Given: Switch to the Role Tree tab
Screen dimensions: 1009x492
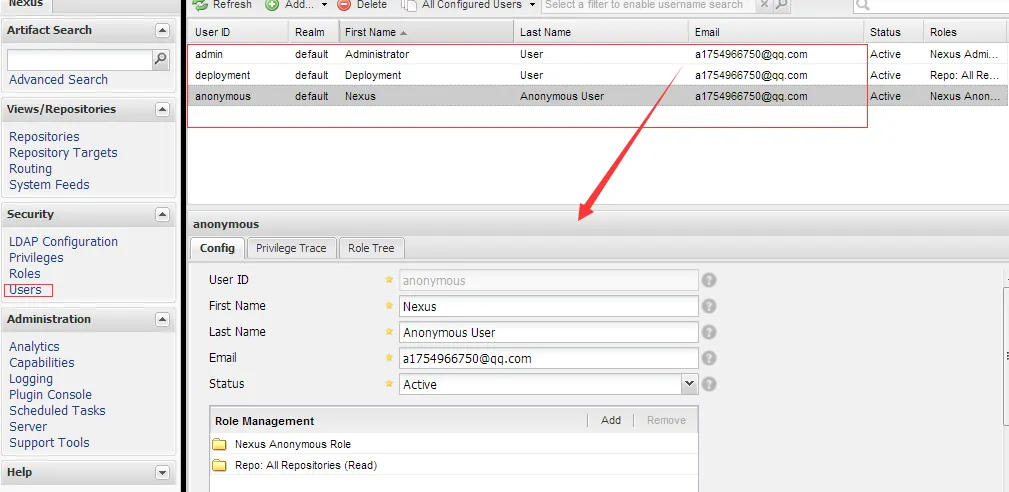Looking at the screenshot, I should click(371, 248).
